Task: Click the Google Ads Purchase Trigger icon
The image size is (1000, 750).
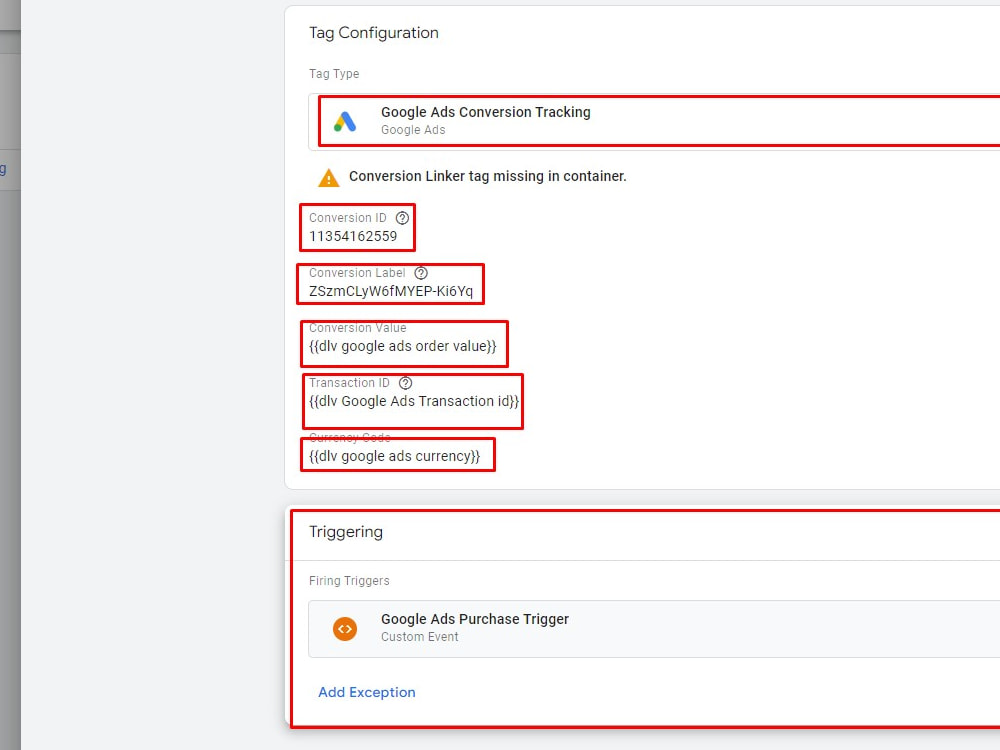Action: tap(344, 628)
